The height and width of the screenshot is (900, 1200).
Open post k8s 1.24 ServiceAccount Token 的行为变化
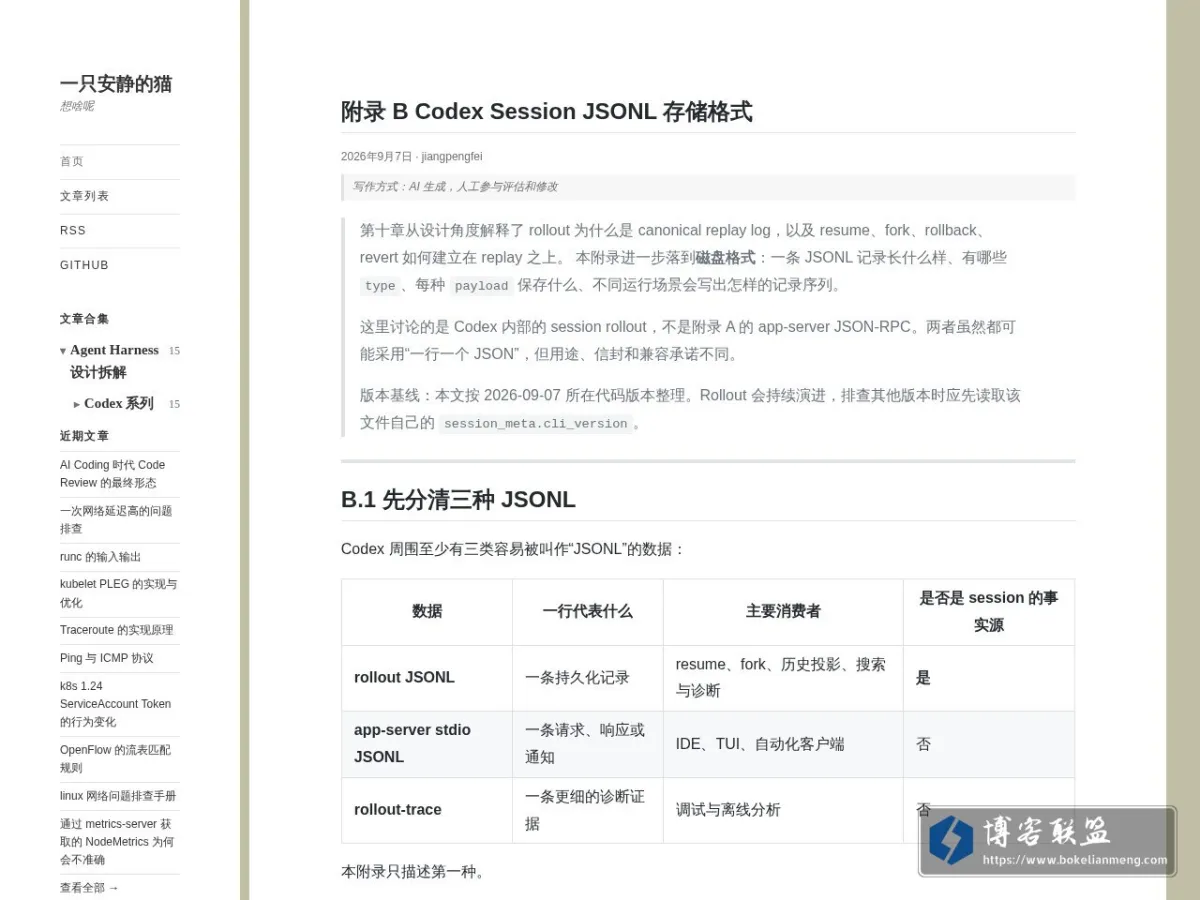tap(115, 704)
